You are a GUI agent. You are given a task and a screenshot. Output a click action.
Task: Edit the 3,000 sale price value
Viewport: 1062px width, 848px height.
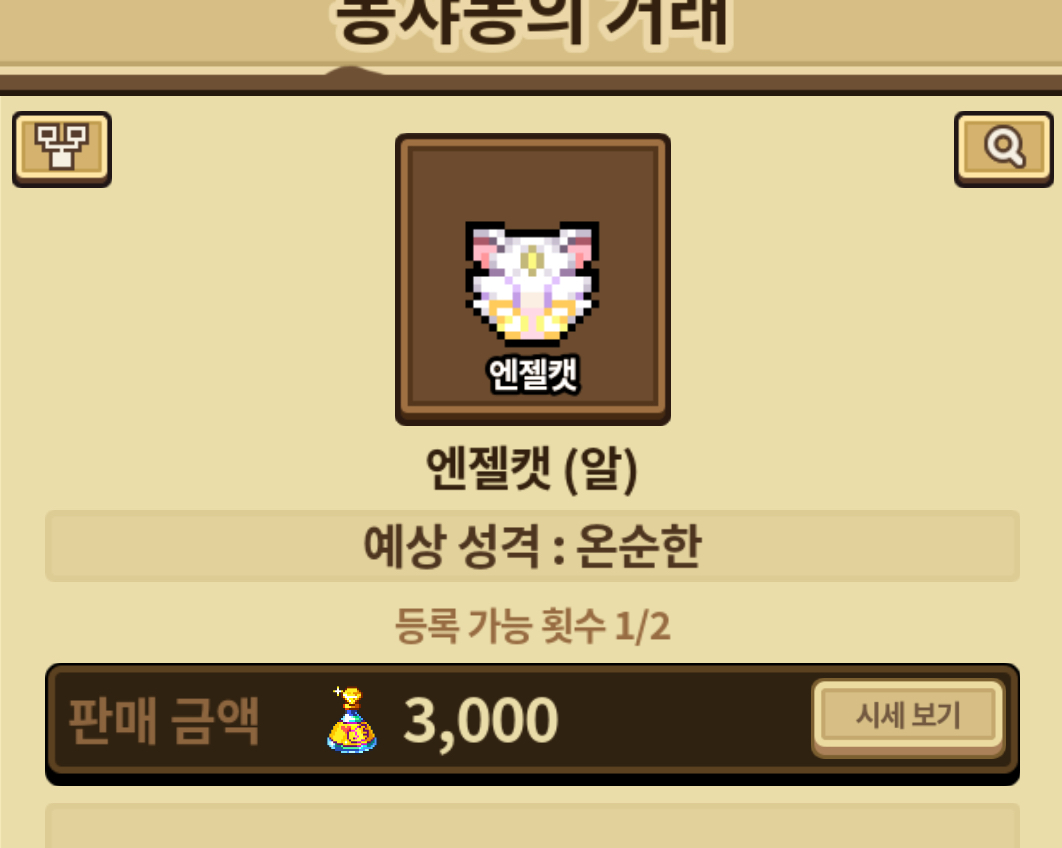point(480,721)
